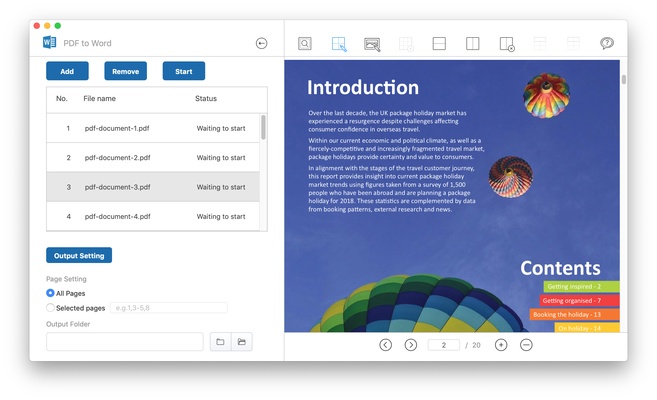
Task: Click the back arrow circle icon
Action: 261,43
